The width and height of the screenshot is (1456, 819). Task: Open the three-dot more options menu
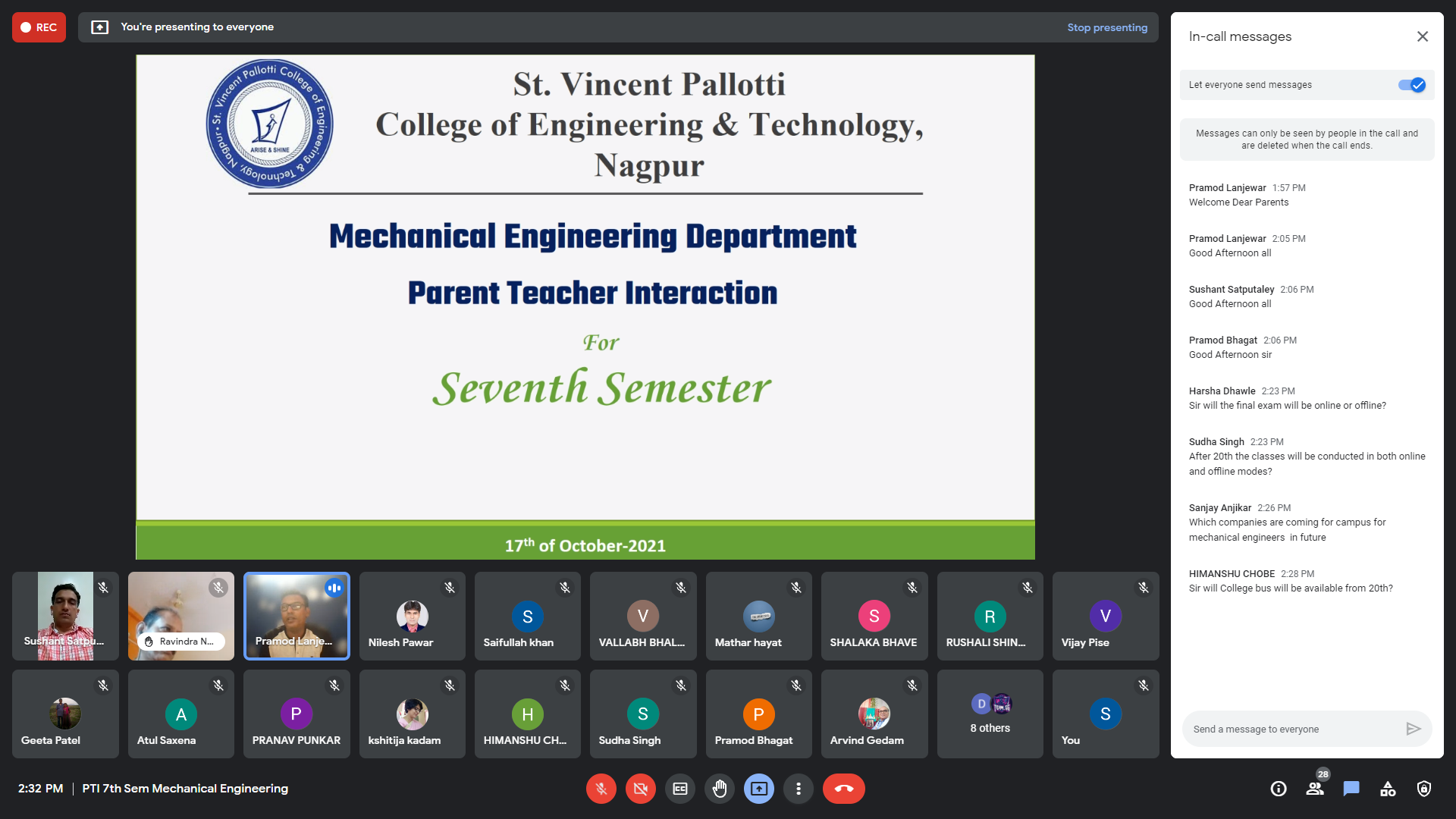coord(799,789)
